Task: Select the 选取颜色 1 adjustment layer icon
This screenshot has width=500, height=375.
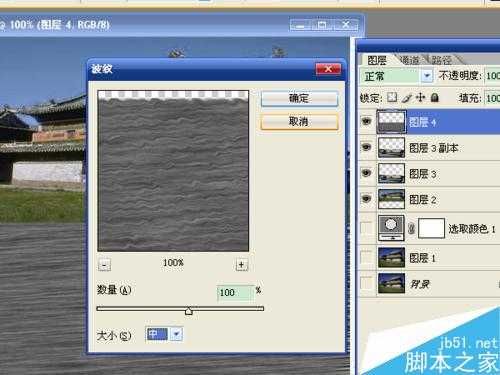Action: tap(391, 228)
